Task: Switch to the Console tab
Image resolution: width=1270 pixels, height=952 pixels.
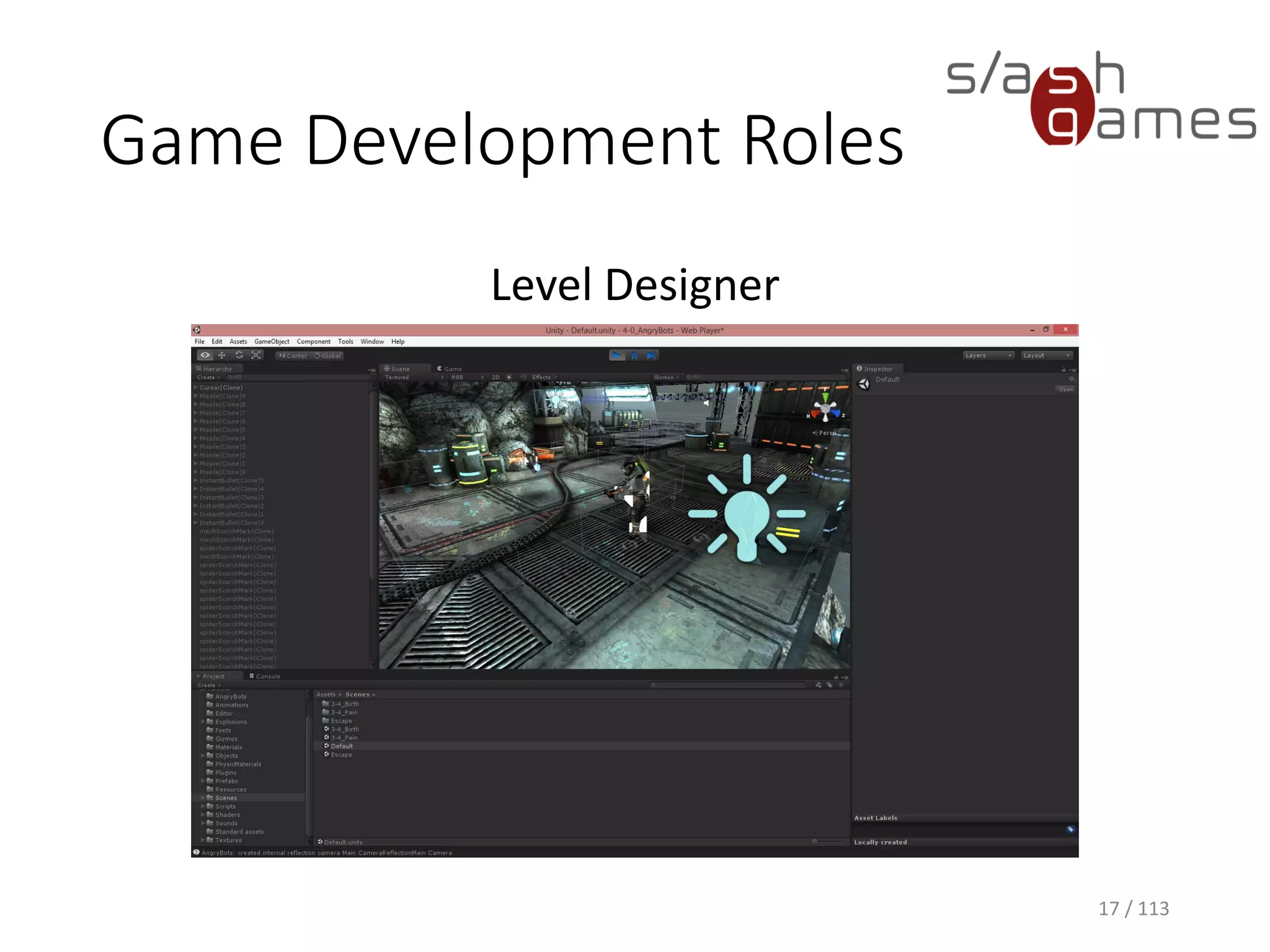Action: point(265,676)
